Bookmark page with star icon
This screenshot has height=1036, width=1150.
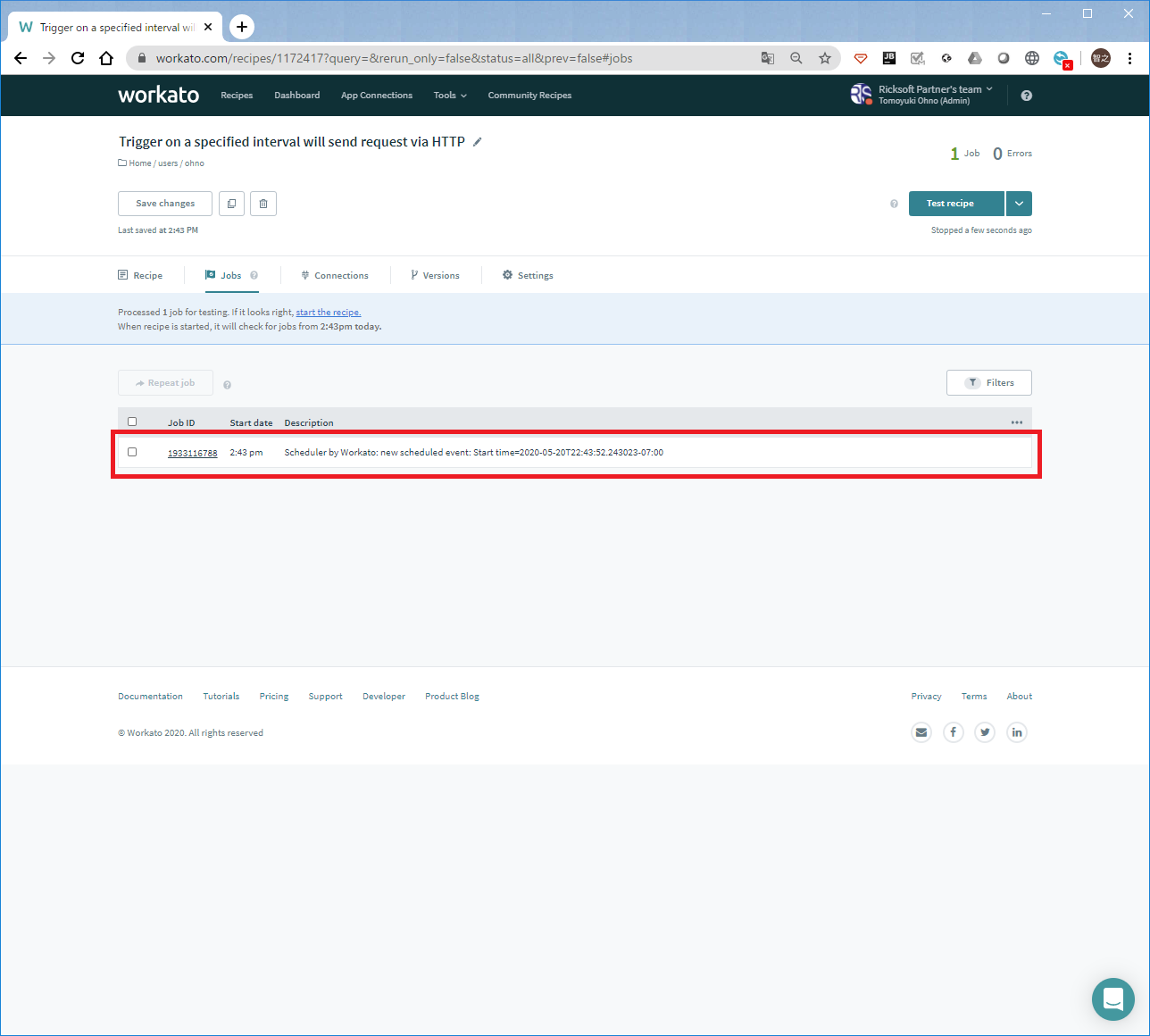(x=825, y=58)
